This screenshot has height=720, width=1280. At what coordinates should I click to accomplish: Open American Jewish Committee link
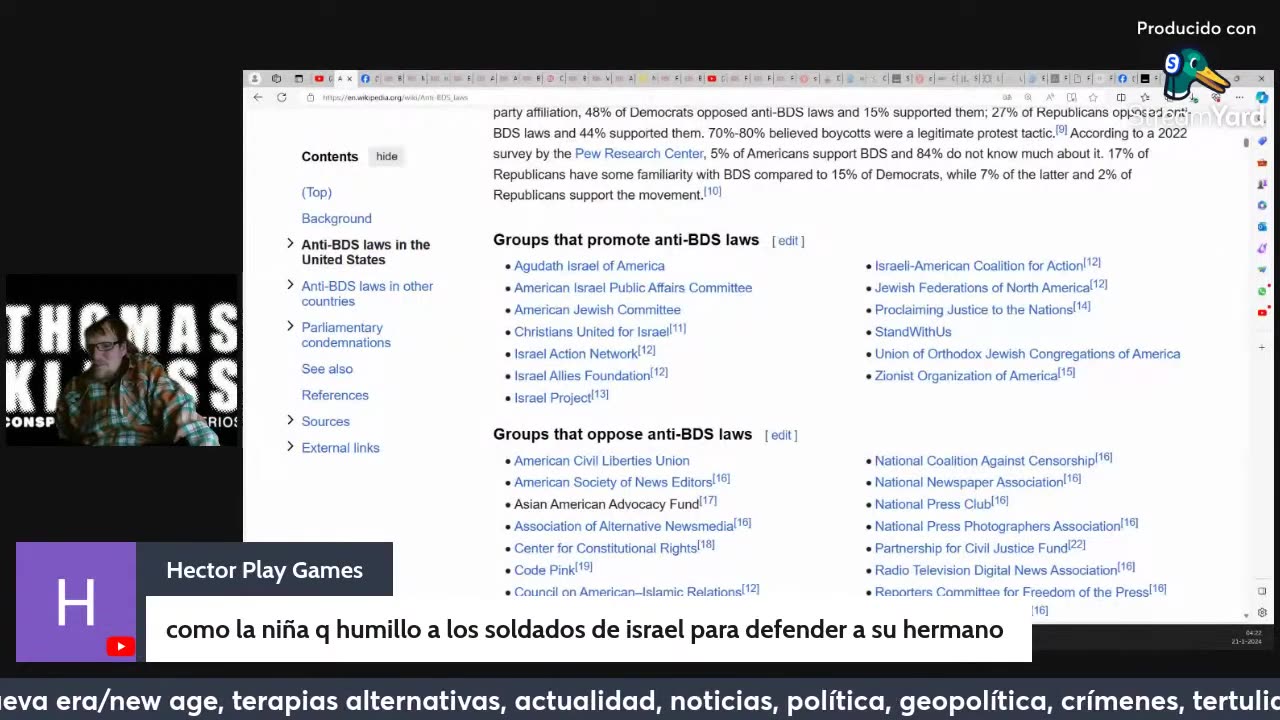pos(597,310)
